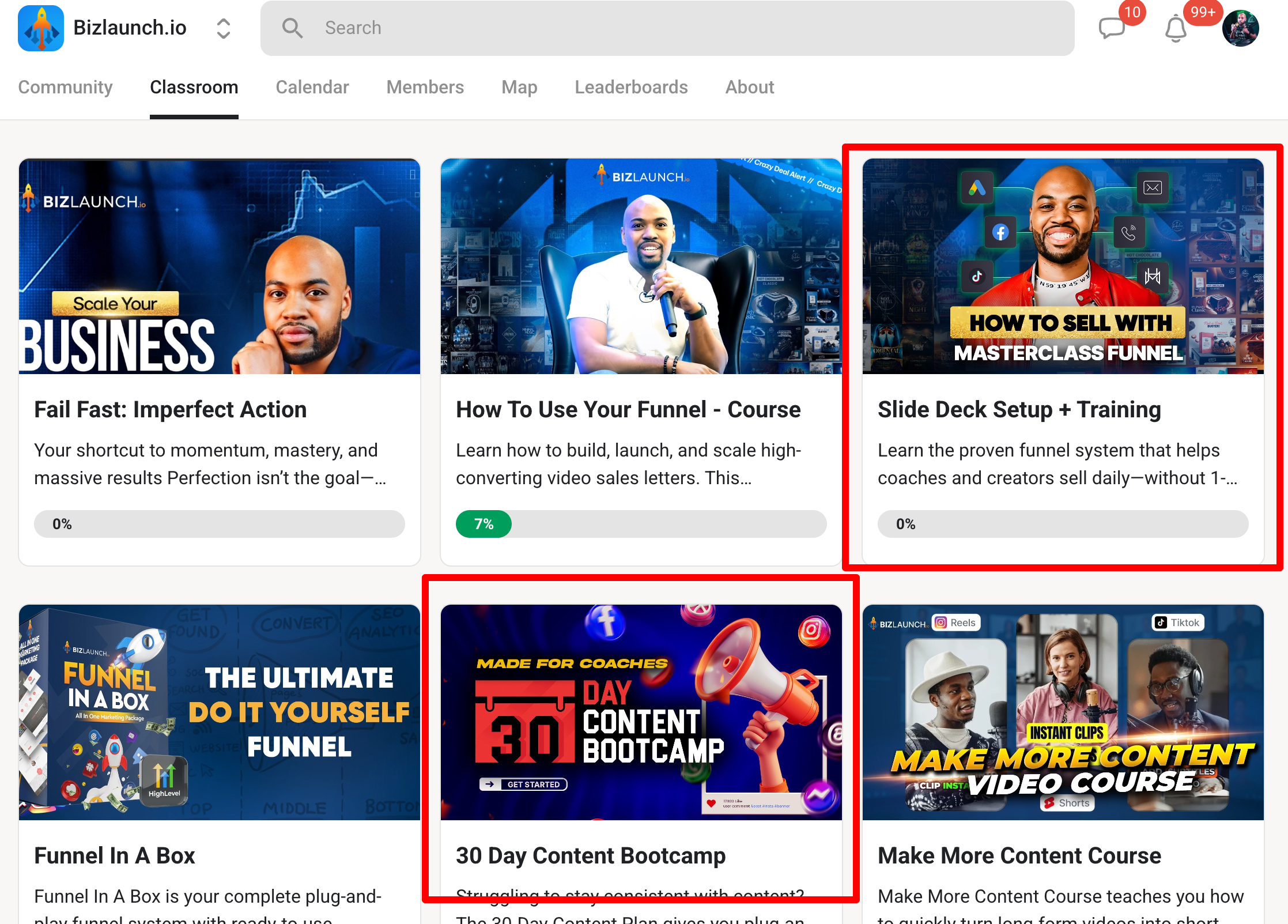The image size is (1288, 924).
Task: Expand the community switcher chevrons
Action: [224, 28]
